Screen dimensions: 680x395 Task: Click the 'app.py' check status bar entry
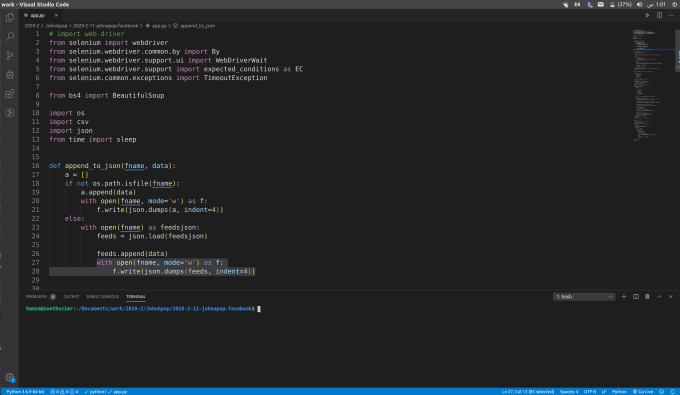coord(118,392)
